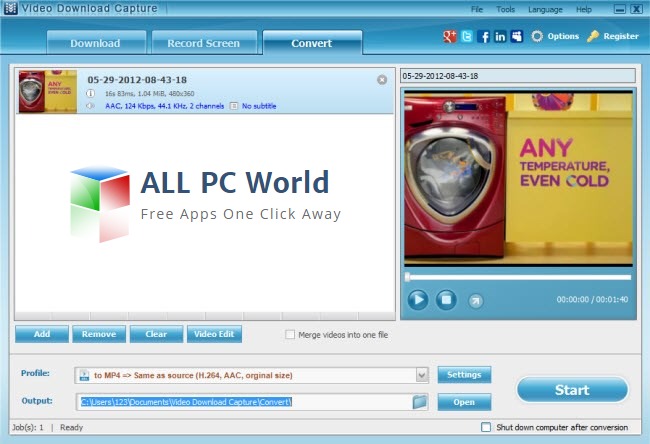Stop the preview playback

tap(446, 299)
